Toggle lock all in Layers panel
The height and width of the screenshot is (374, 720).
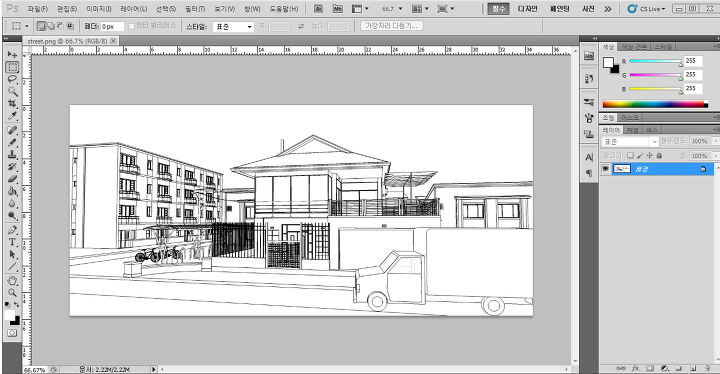(659, 156)
